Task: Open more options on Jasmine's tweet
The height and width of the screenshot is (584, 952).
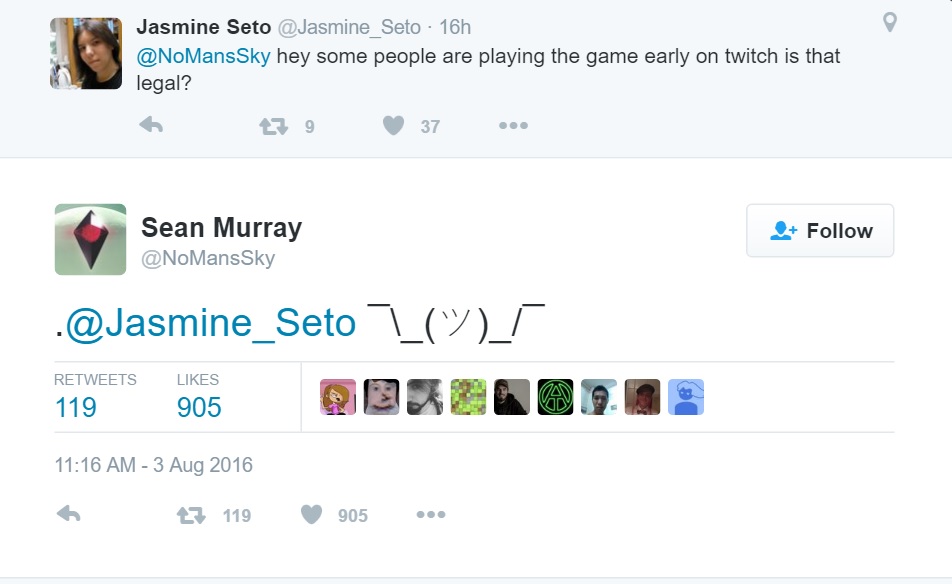Action: pyautogui.click(x=513, y=126)
